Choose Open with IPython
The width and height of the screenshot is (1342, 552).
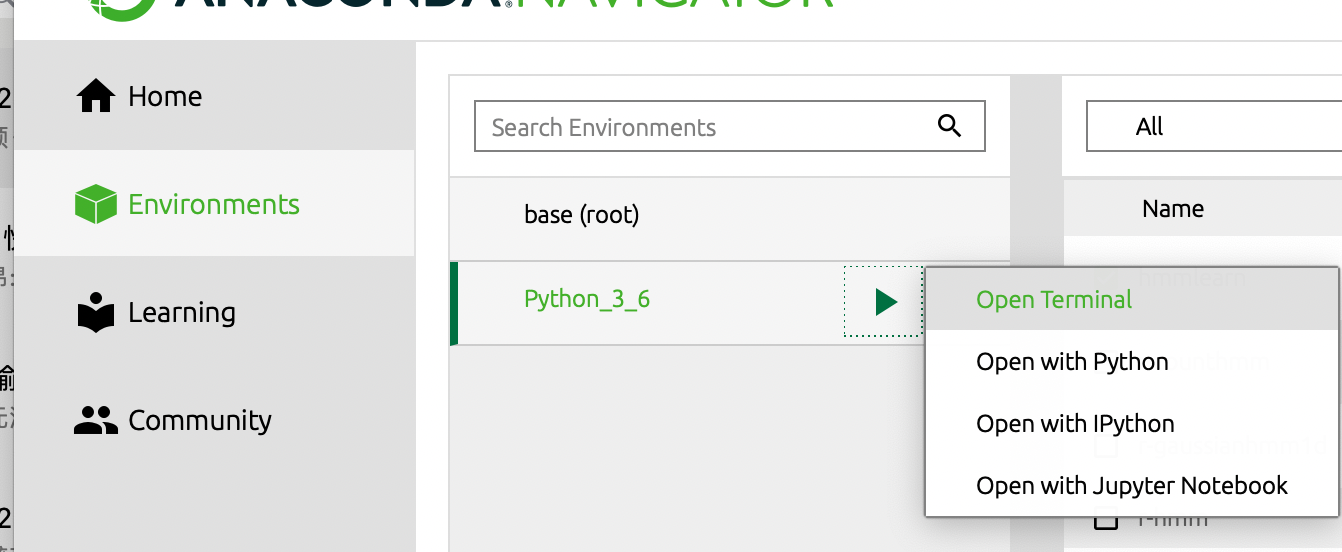[x=1132, y=424]
